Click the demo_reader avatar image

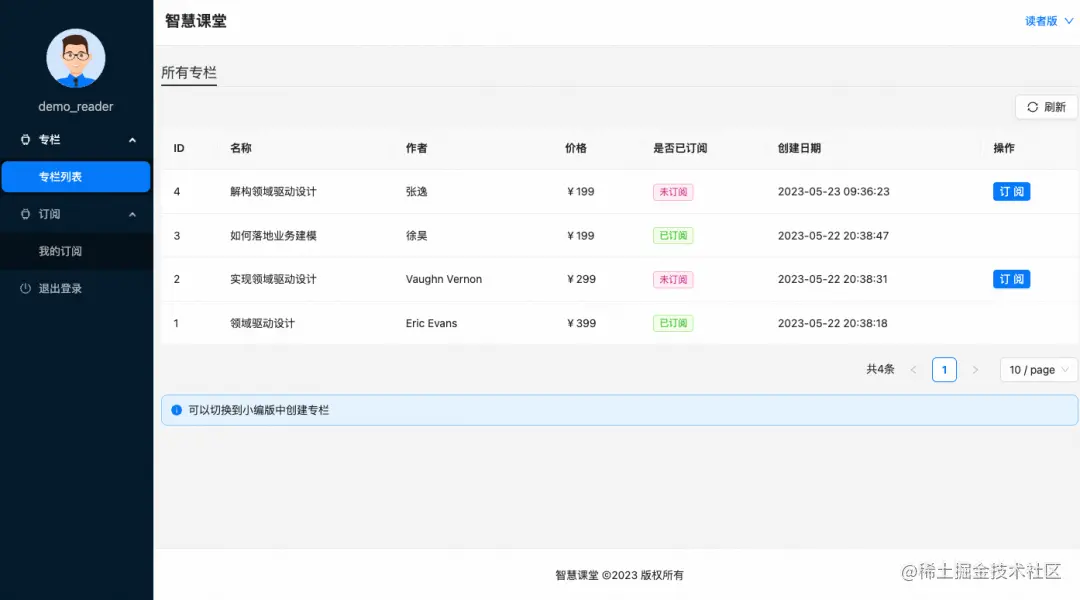coord(75,58)
